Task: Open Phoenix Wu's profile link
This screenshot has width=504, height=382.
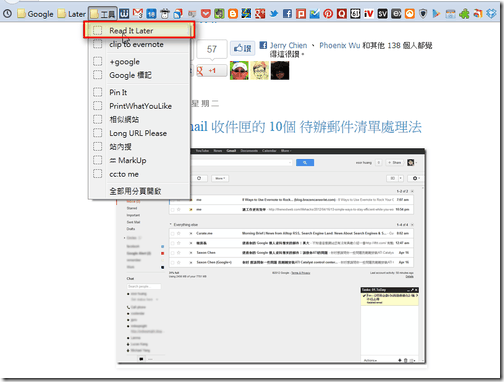Action: [340, 45]
